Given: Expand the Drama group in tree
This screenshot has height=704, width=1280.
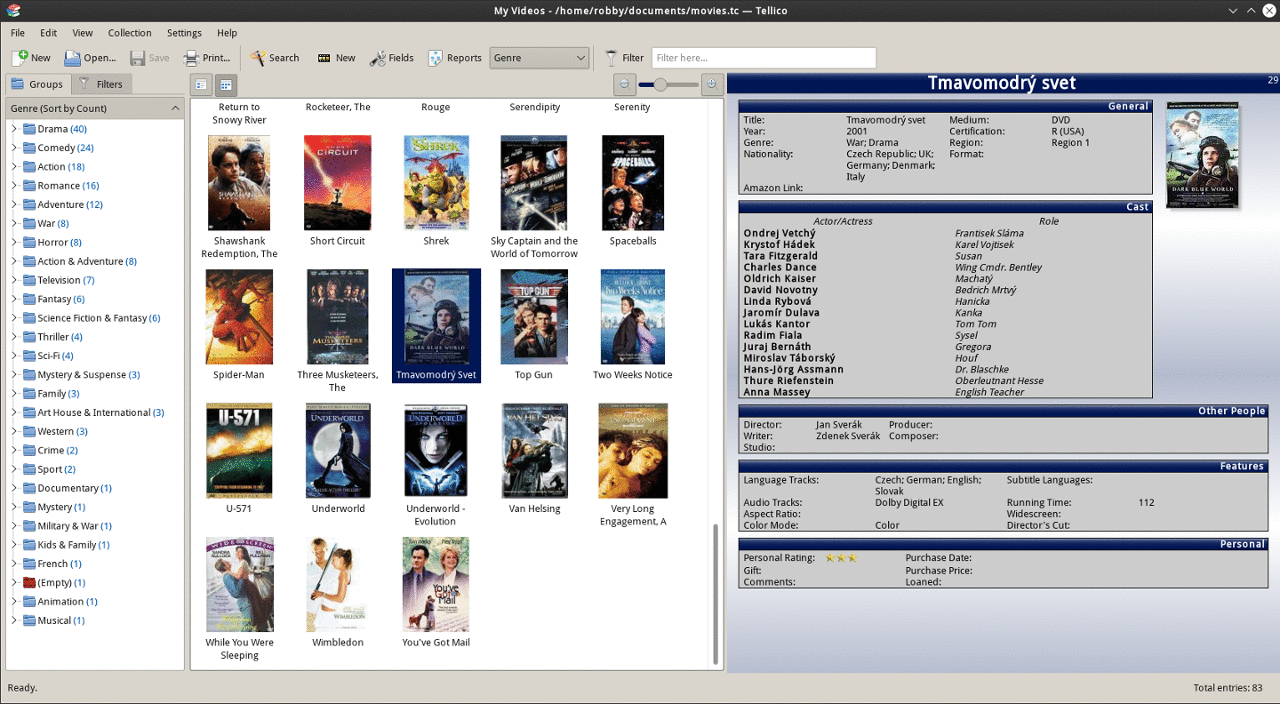Looking at the screenshot, I should tap(14, 129).
